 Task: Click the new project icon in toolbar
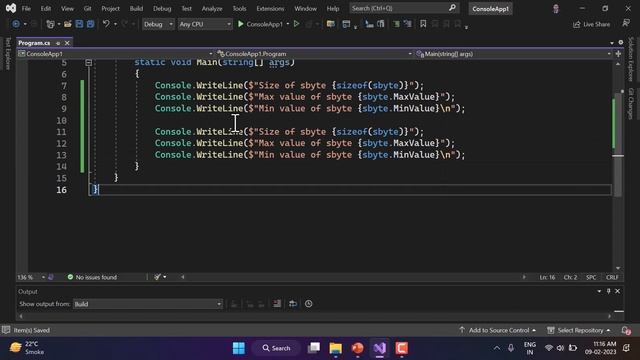click(50, 24)
